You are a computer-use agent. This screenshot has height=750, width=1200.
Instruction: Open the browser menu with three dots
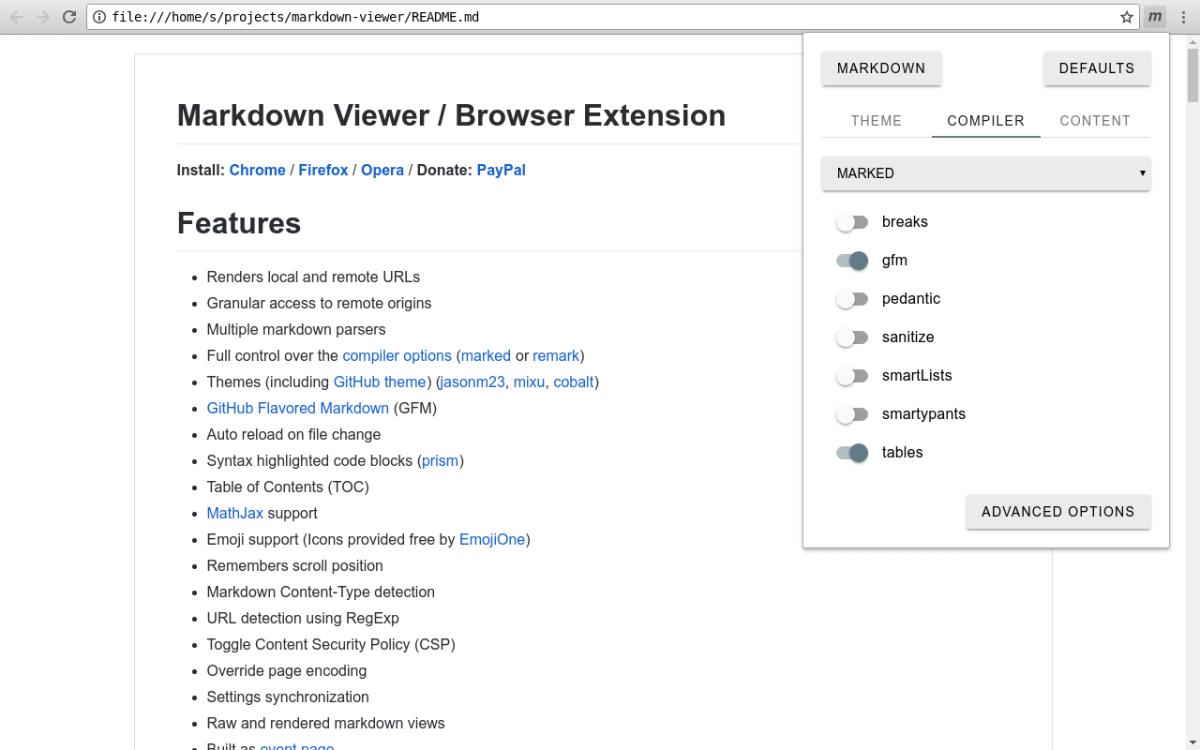(x=1183, y=17)
